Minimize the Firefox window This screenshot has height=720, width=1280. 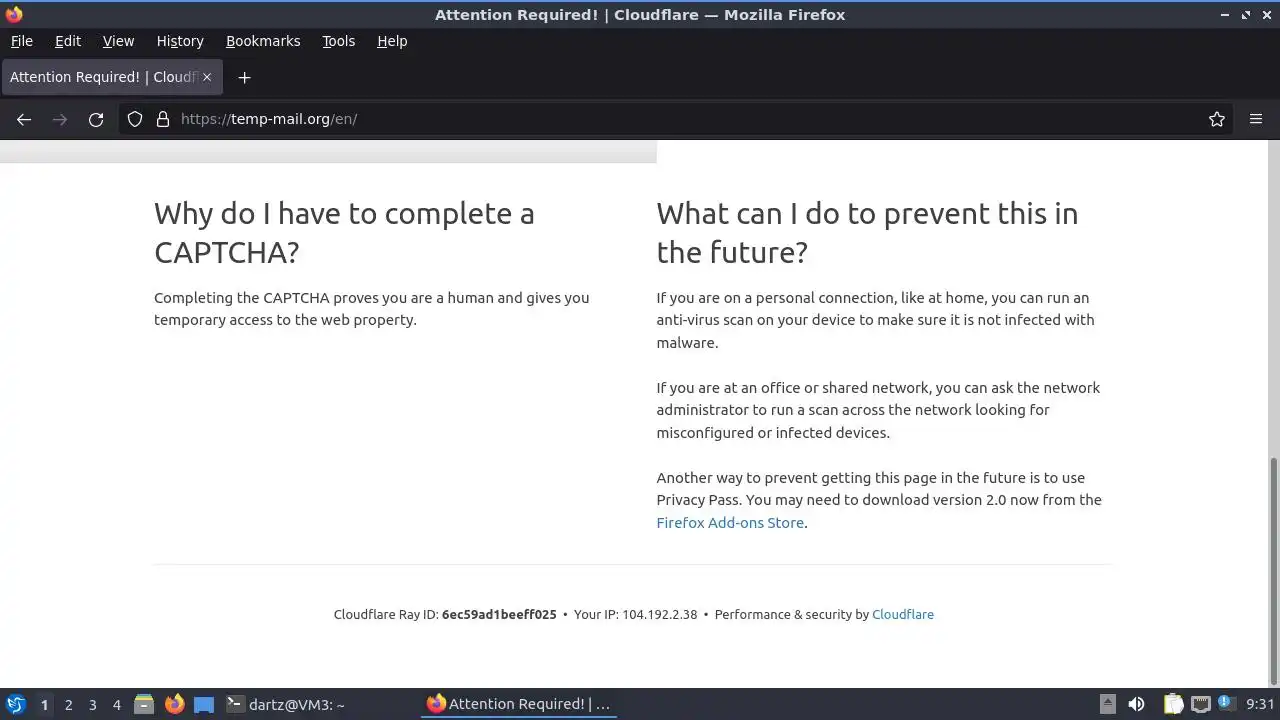point(1225,15)
